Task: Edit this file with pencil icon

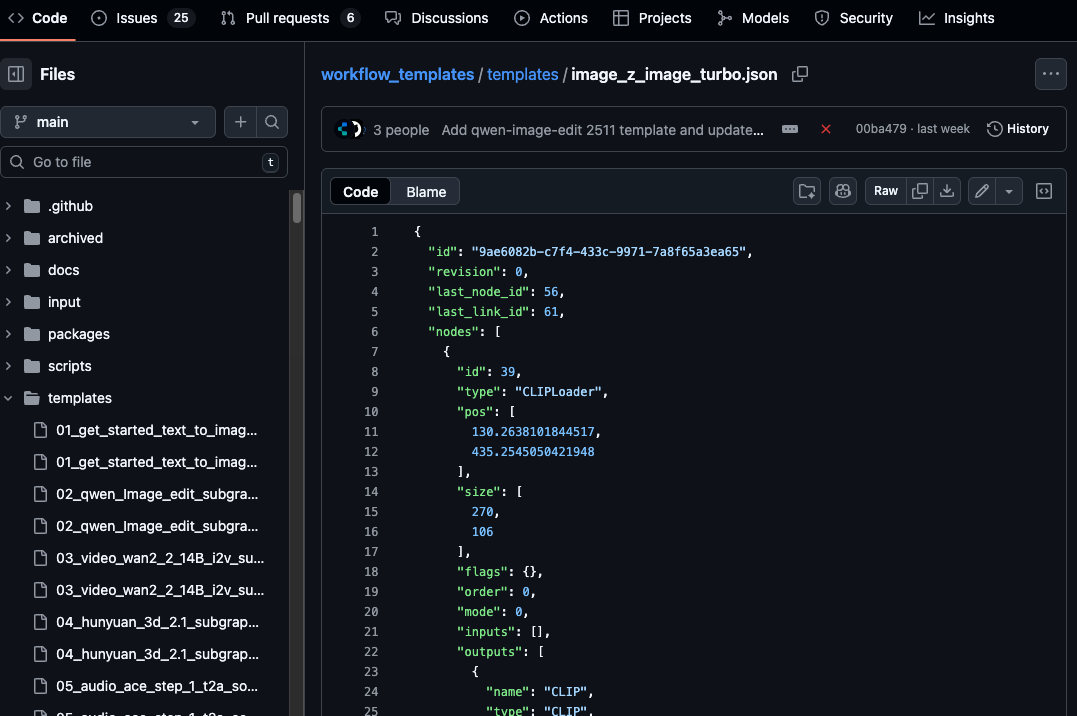Action: pyautogui.click(x=982, y=191)
